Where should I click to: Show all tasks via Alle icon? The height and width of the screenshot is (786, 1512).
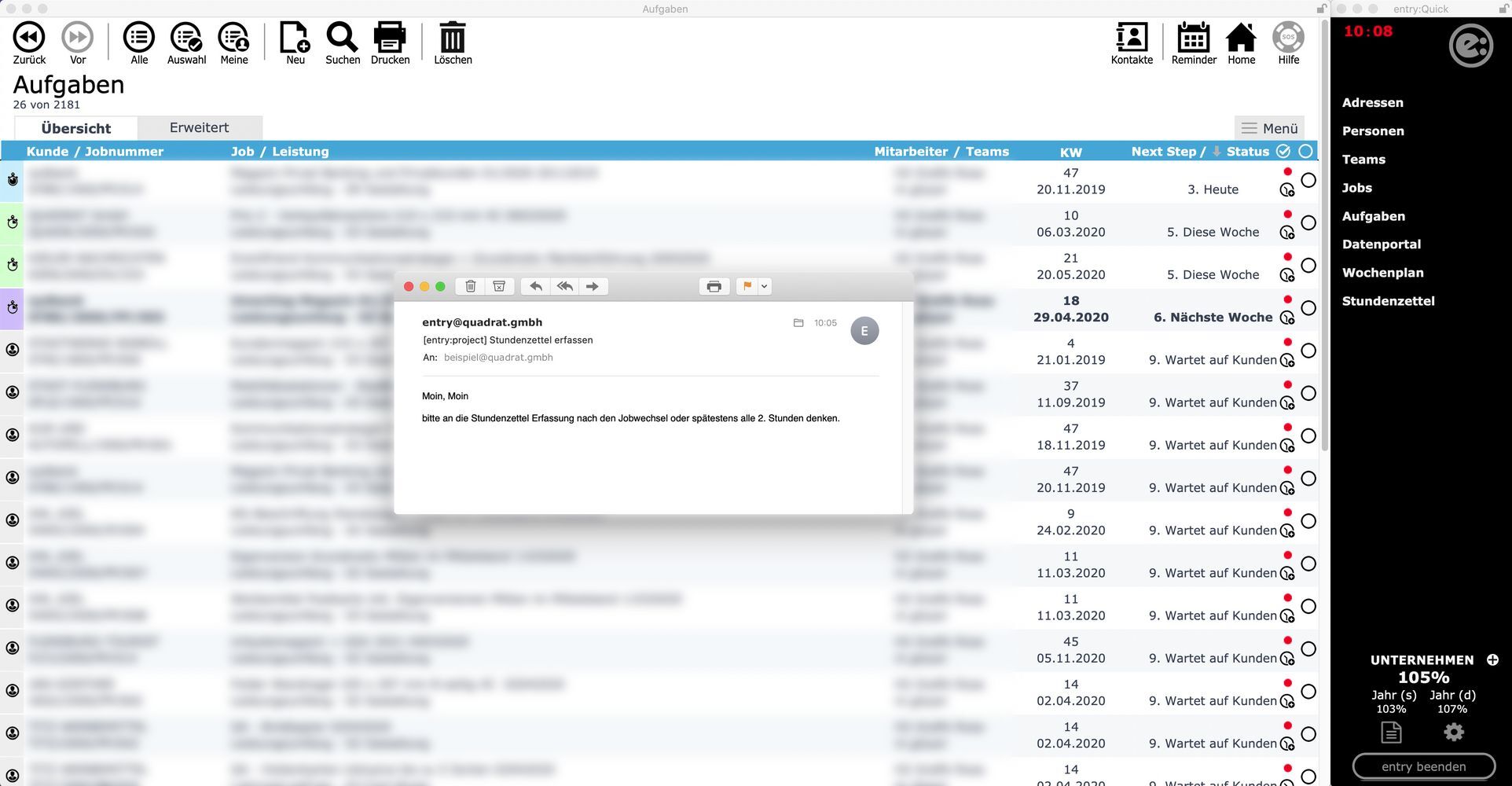139,43
